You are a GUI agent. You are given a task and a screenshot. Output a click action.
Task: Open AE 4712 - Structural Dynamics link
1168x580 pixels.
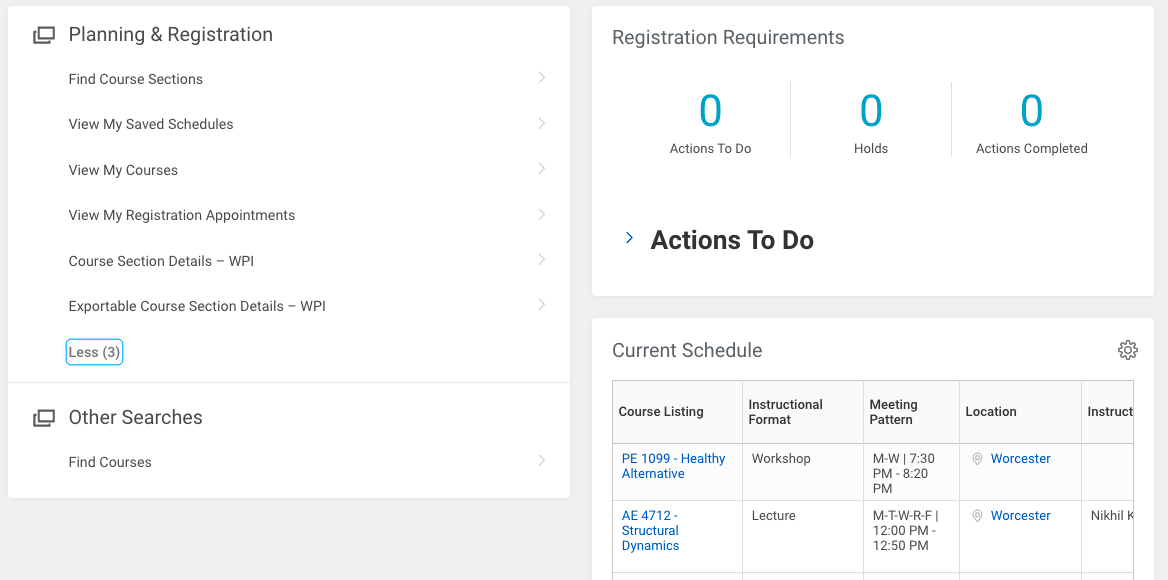pos(650,530)
